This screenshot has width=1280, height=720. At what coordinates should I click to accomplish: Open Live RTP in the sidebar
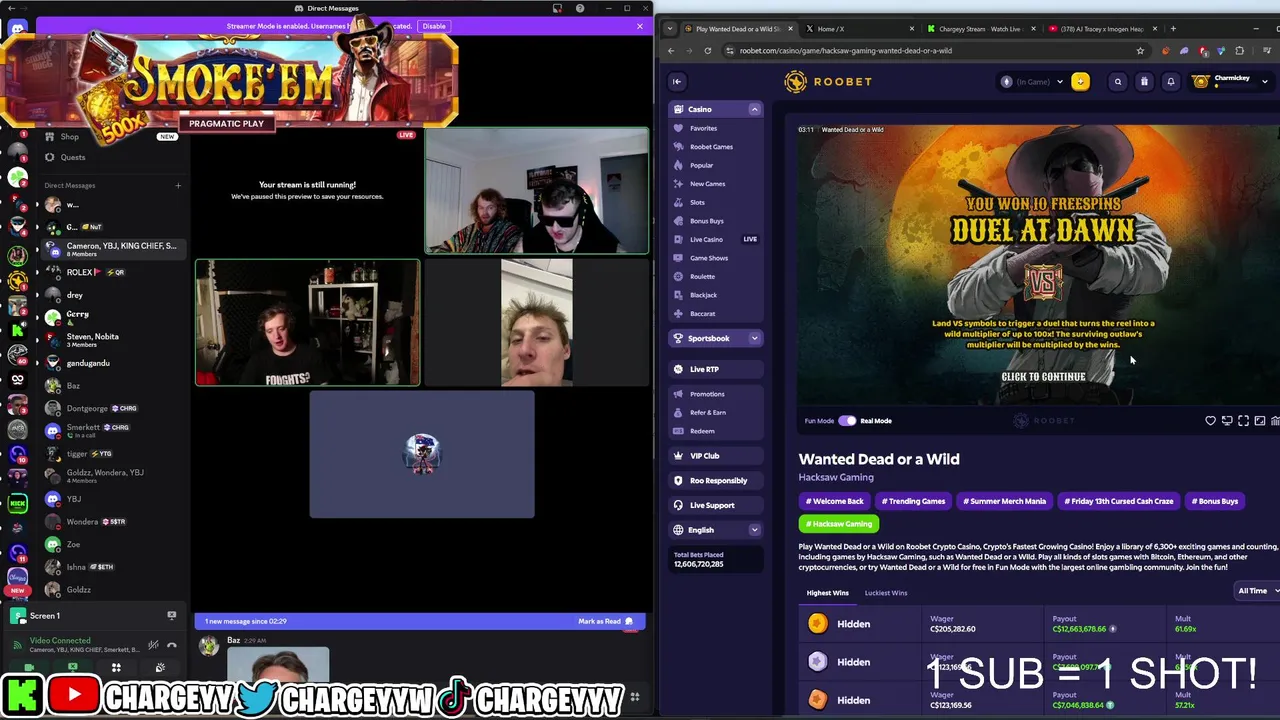715,369
